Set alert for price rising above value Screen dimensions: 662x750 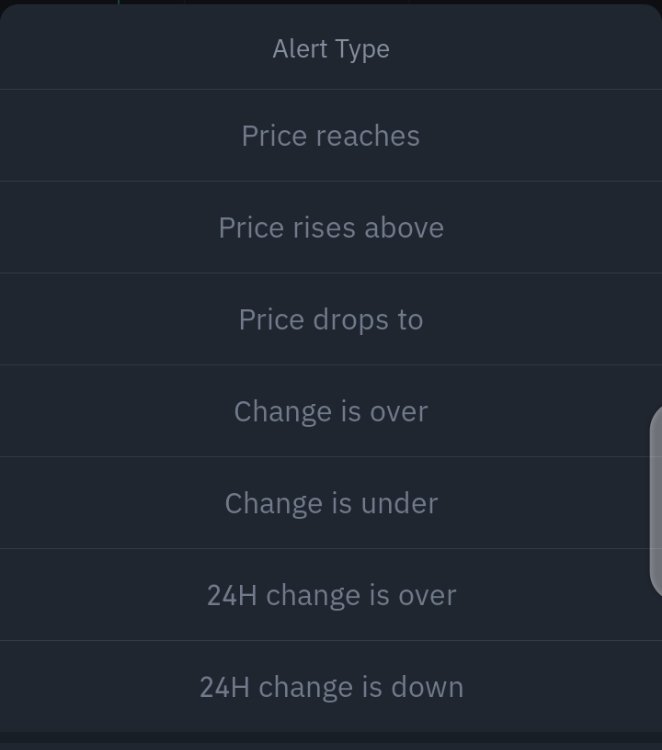(331, 228)
